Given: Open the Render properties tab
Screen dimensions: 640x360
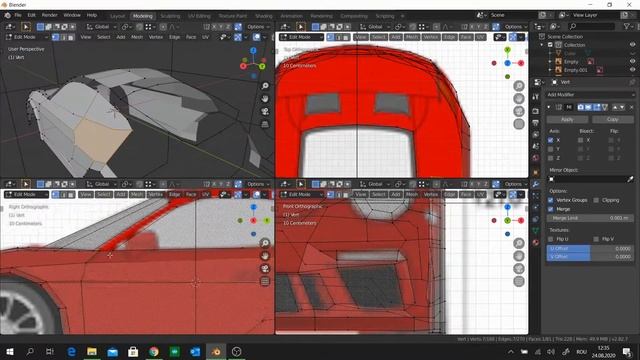Looking at the screenshot, I should coord(536,111).
